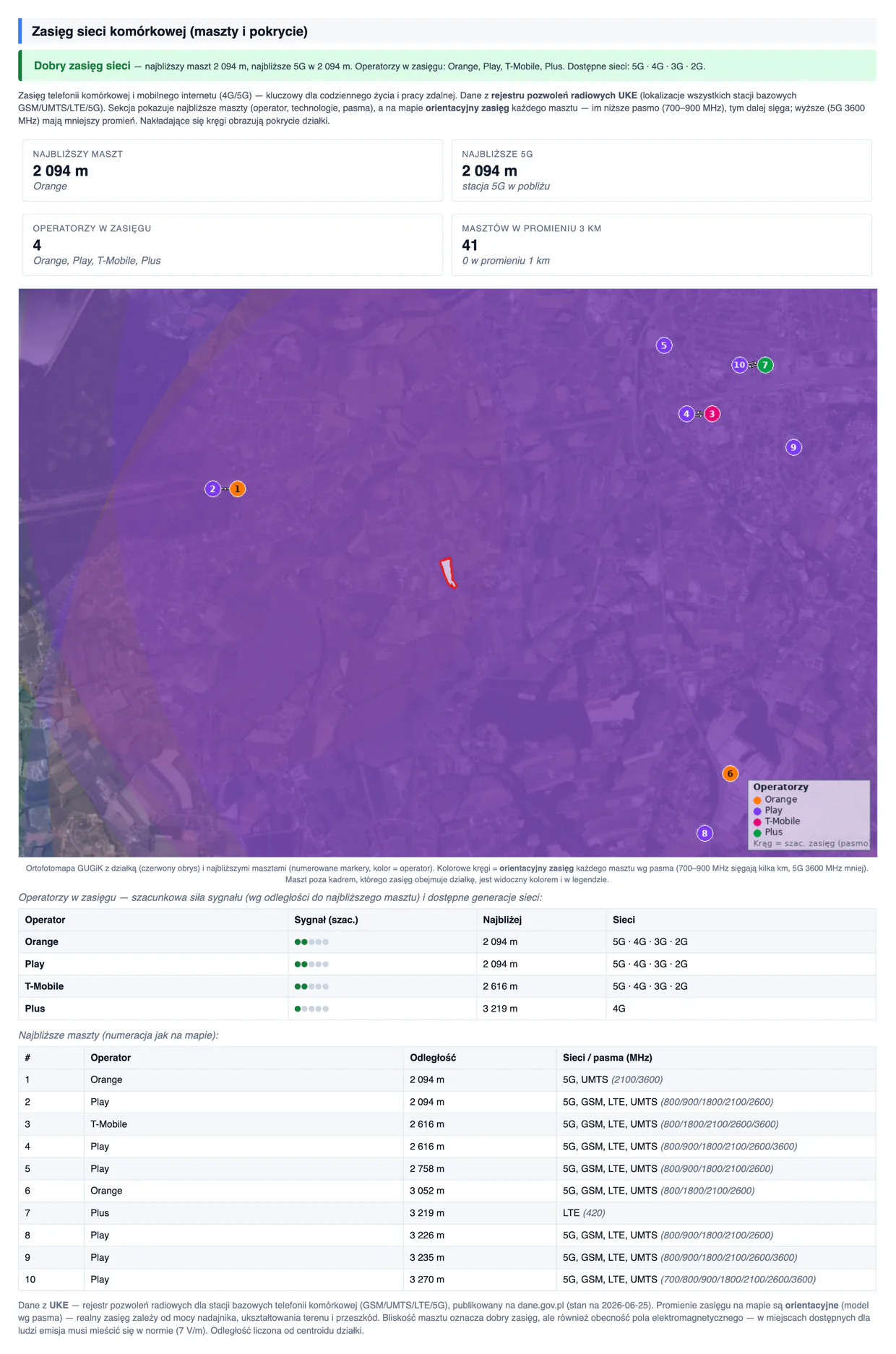Click 'Dobry zasięg sieci' banner heading
The width and height of the screenshot is (896, 1354).
click(x=82, y=66)
